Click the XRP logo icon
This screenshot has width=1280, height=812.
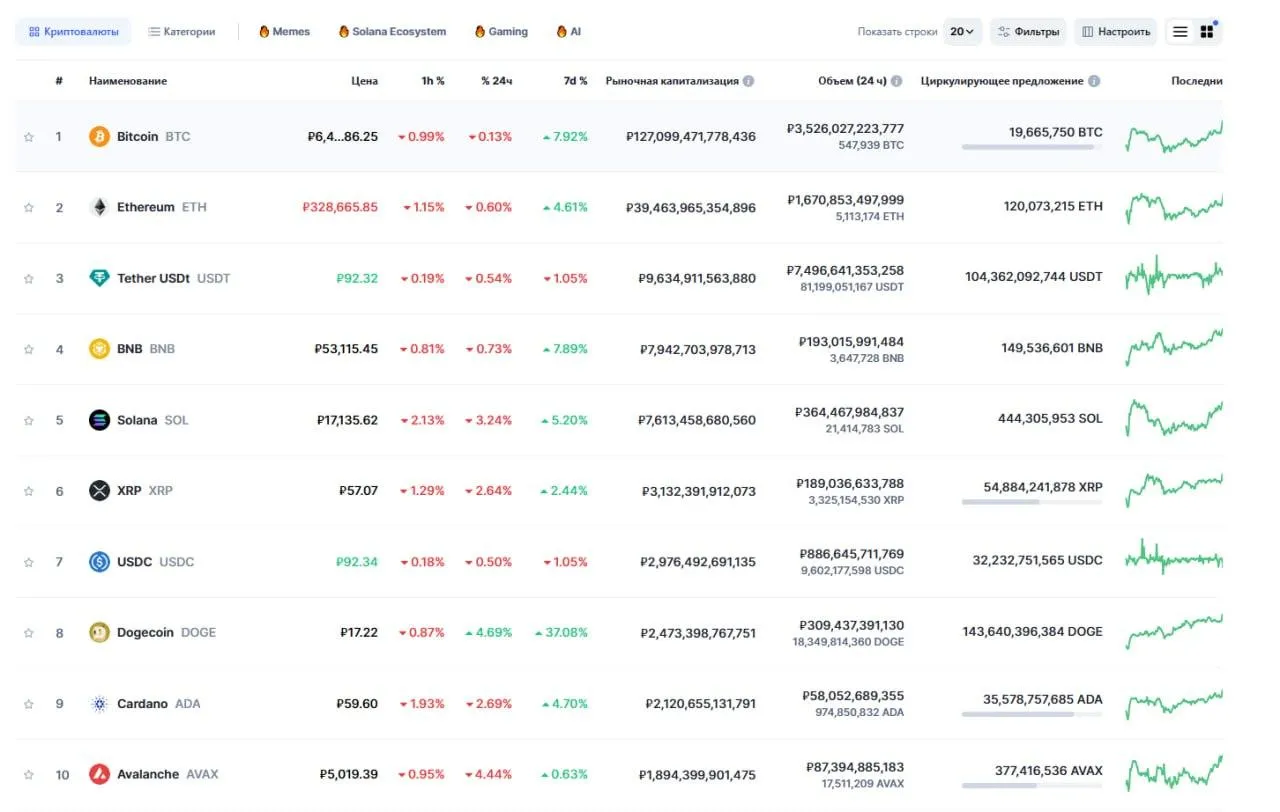point(99,491)
